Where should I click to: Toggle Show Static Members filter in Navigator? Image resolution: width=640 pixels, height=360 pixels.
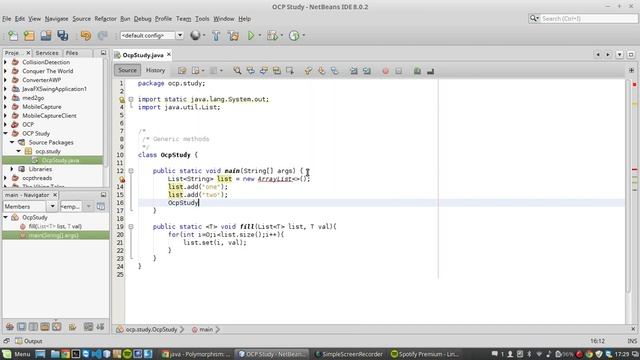click(x=33, y=327)
